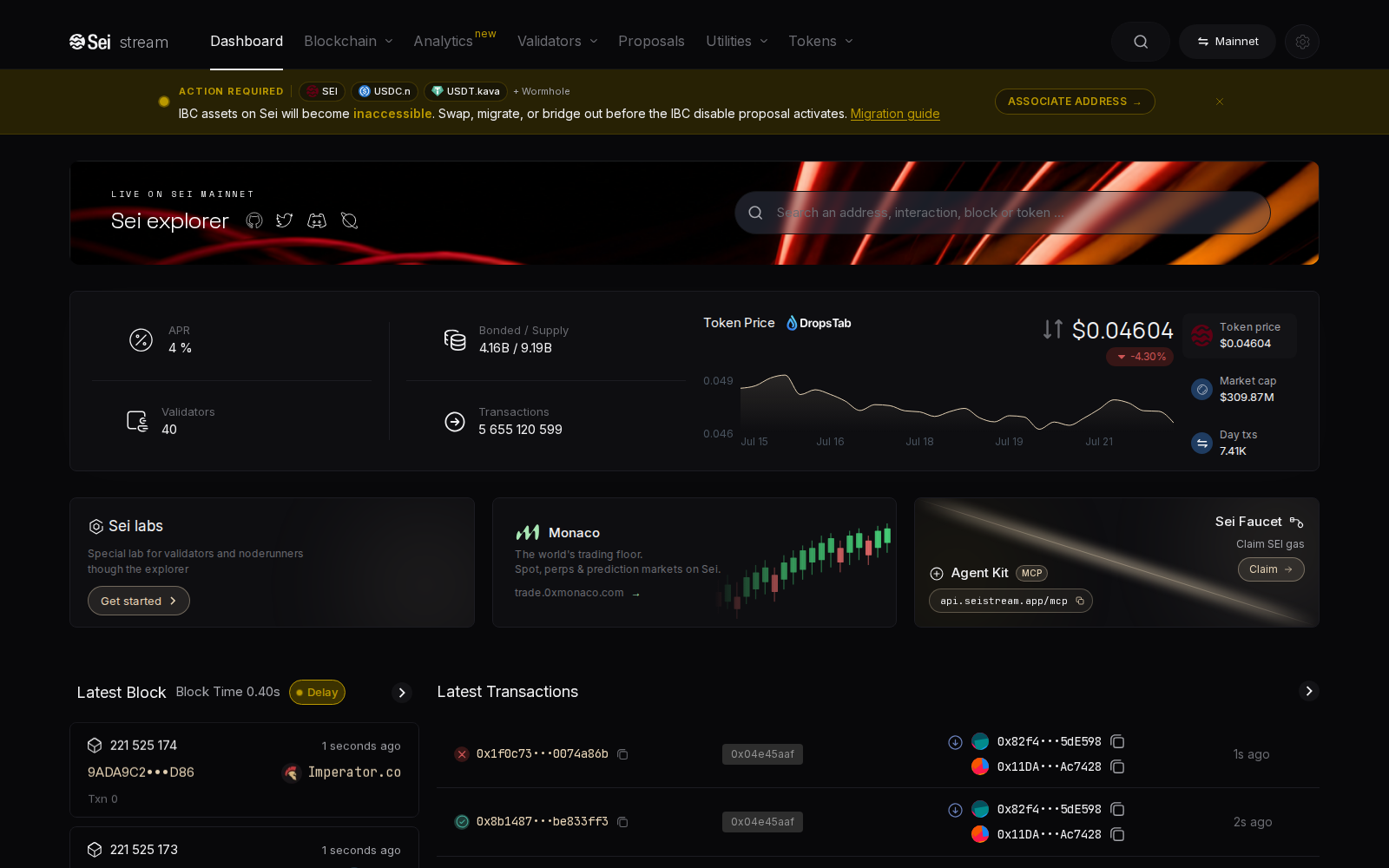Copy the api.seistream.app/mcp URL
The width and height of the screenshot is (1389, 868).
coord(1080,601)
